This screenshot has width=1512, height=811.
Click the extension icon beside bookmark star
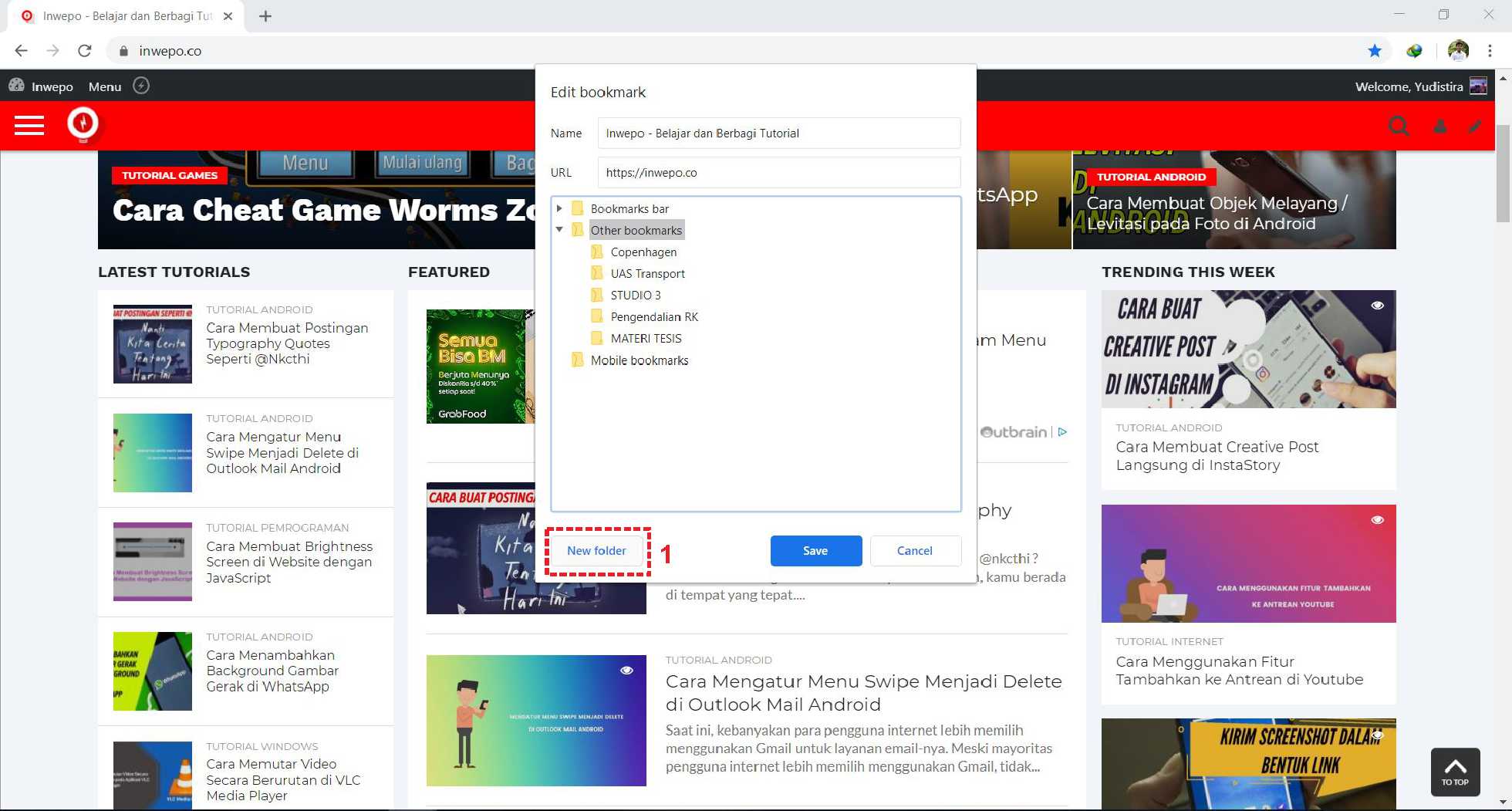1414,51
